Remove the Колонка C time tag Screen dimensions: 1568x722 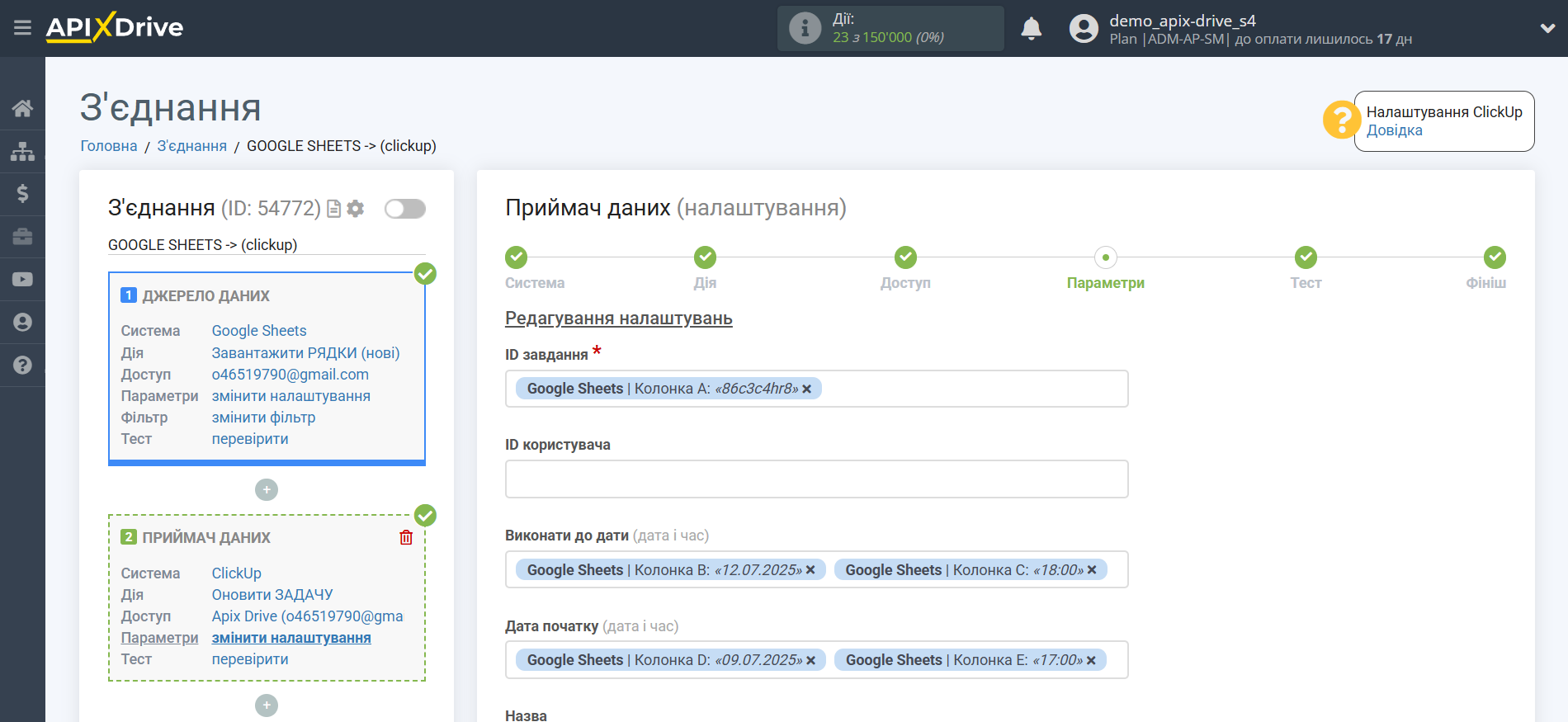click(1092, 570)
